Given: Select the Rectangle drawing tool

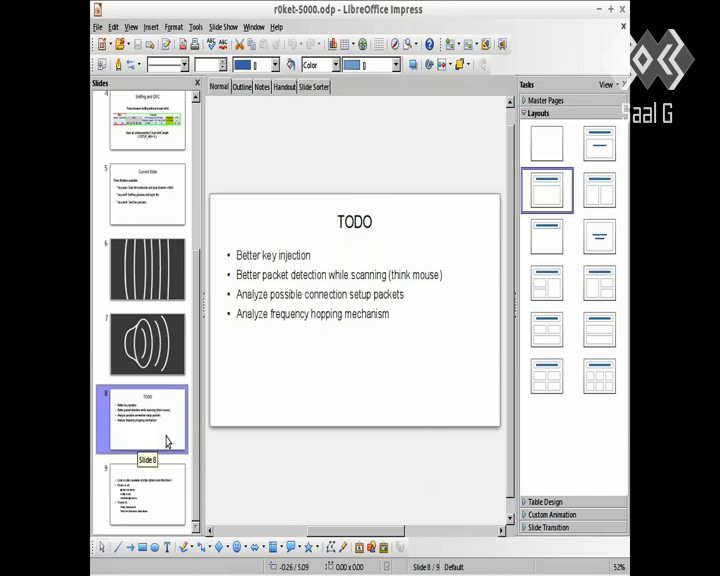Looking at the screenshot, I should click(x=142, y=547).
